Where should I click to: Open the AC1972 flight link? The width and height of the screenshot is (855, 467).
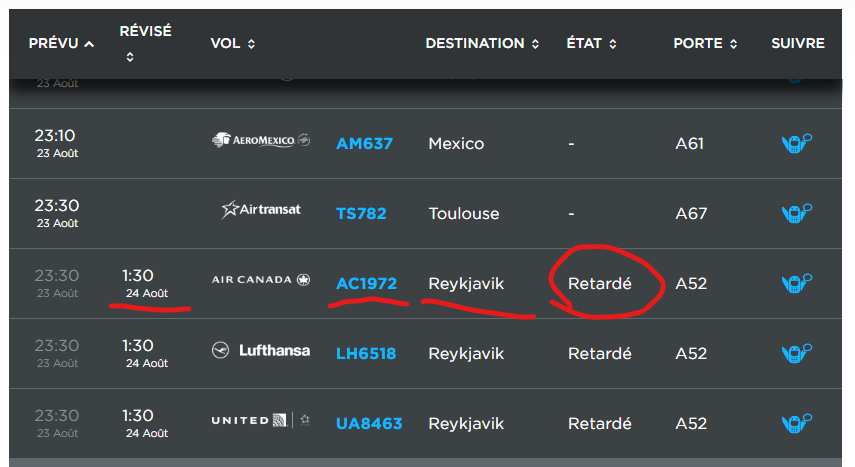tap(366, 284)
